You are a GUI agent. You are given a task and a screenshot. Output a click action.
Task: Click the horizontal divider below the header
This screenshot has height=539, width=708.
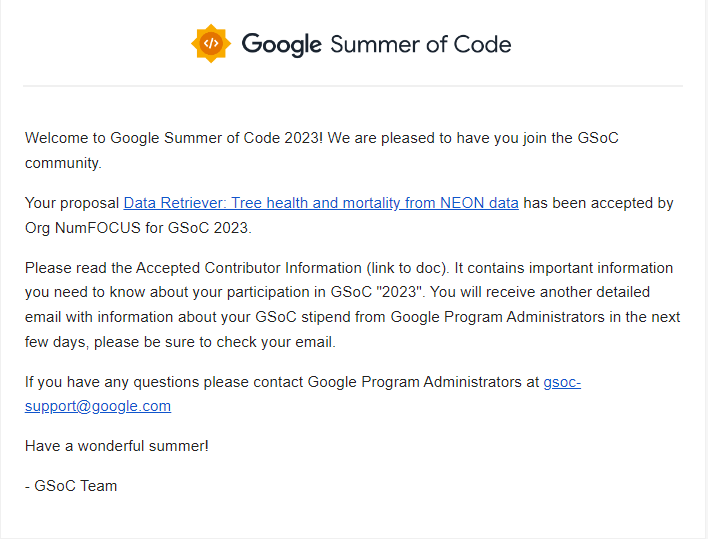353,85
